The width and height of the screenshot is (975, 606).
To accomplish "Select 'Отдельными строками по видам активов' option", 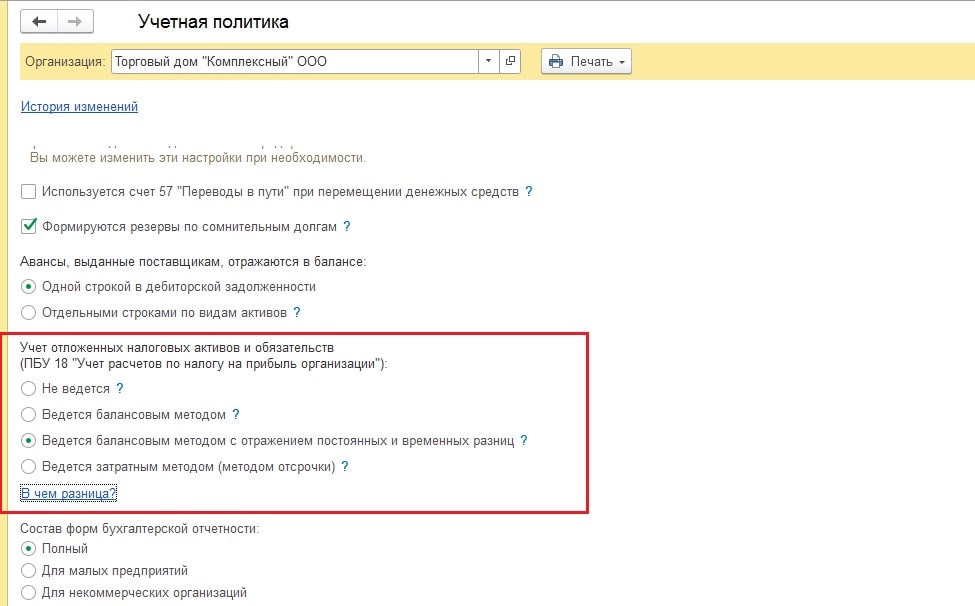I will (29, 312).
